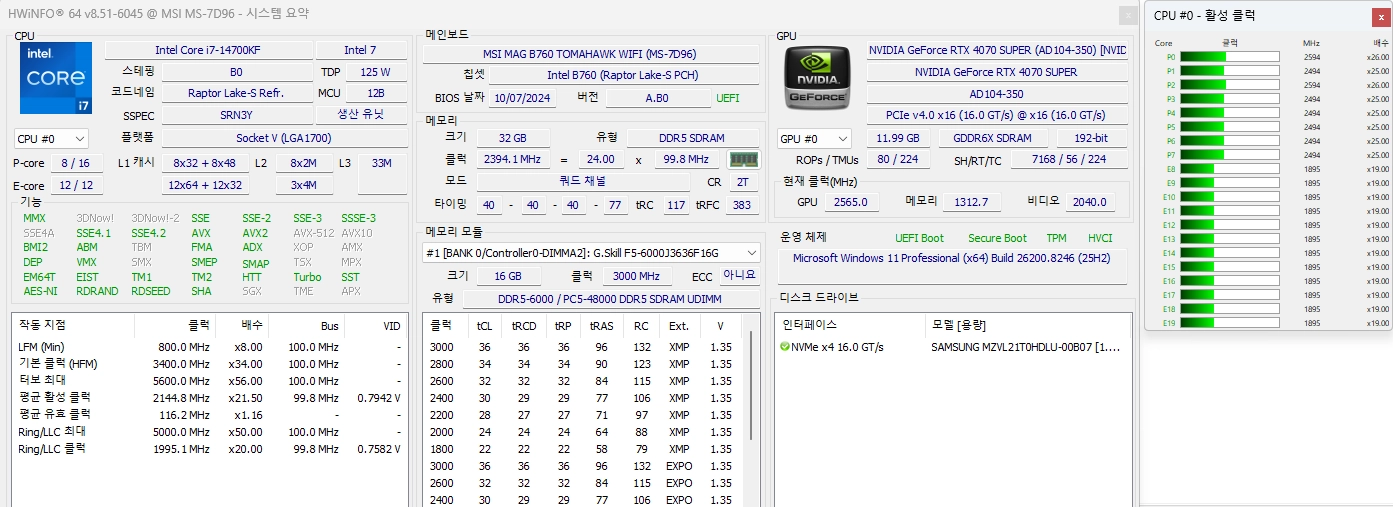Click the green check icon beside NVMe drive
The height and width of the screenshot is (507, 1393).
785,347
